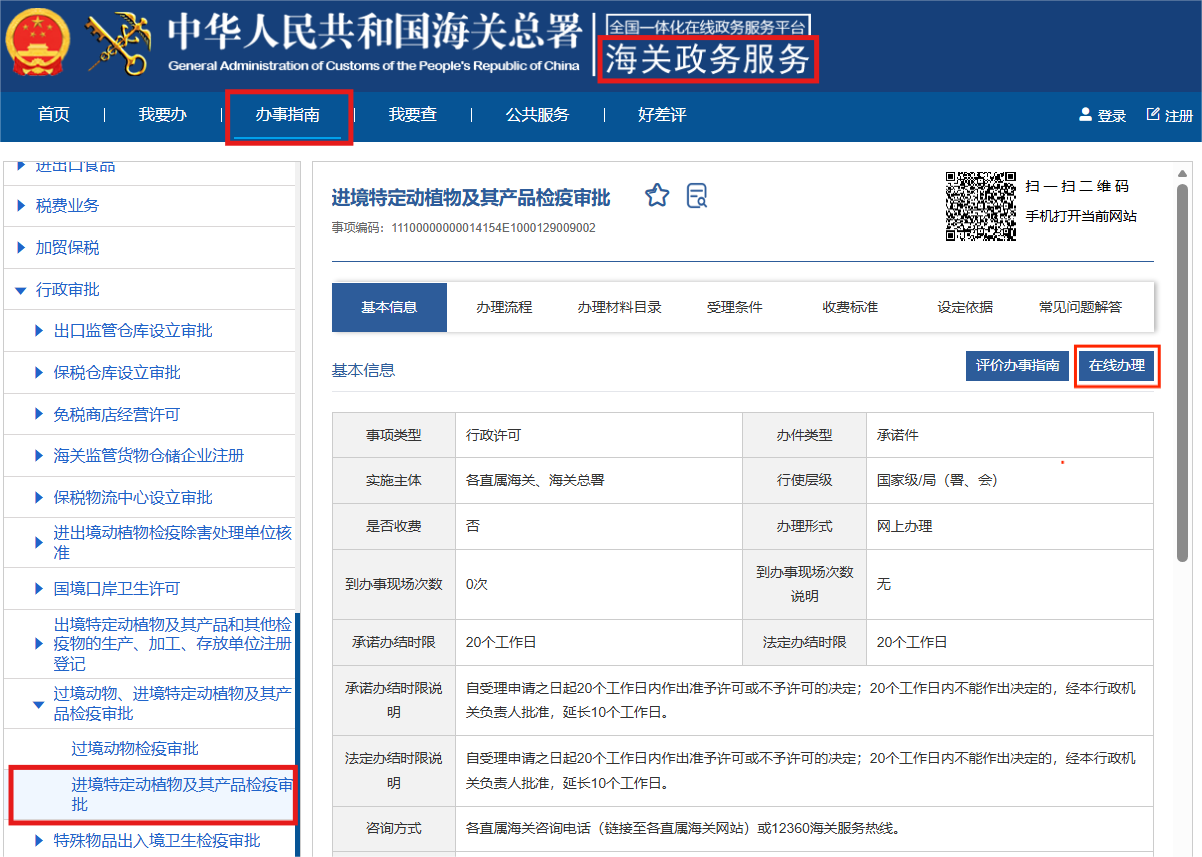1202x857 pixels.
Task: Click the customs key emblem logo
Action: (x=117, y=45)
